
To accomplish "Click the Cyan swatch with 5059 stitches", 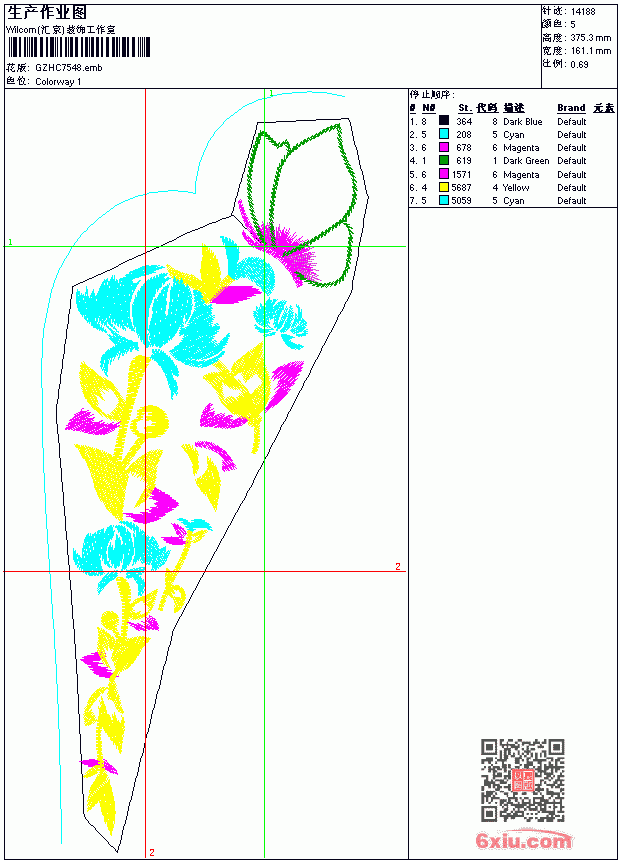I will 444,200.
